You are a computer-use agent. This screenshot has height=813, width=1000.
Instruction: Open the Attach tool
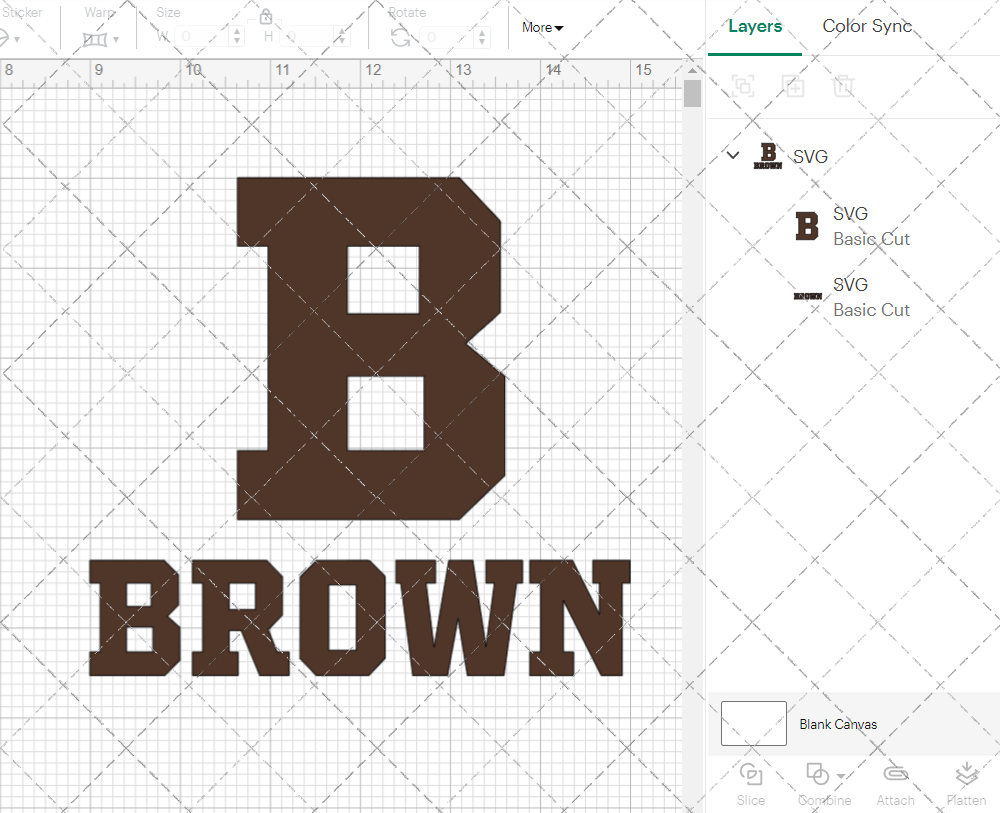click(x=895, y=783)
